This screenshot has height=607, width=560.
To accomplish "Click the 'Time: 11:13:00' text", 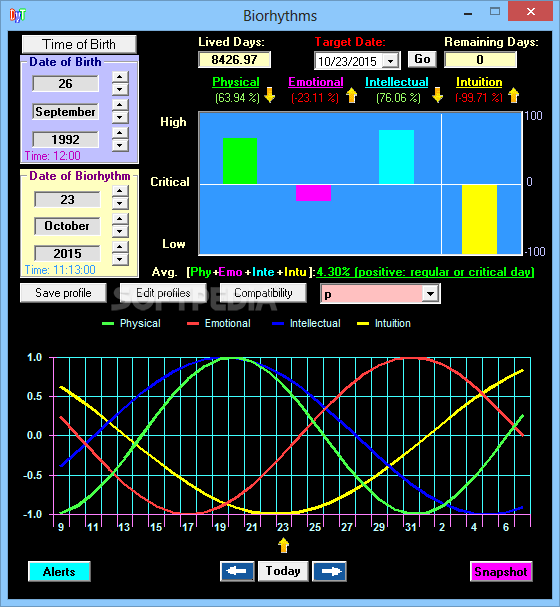I will [x=60, y=270].
